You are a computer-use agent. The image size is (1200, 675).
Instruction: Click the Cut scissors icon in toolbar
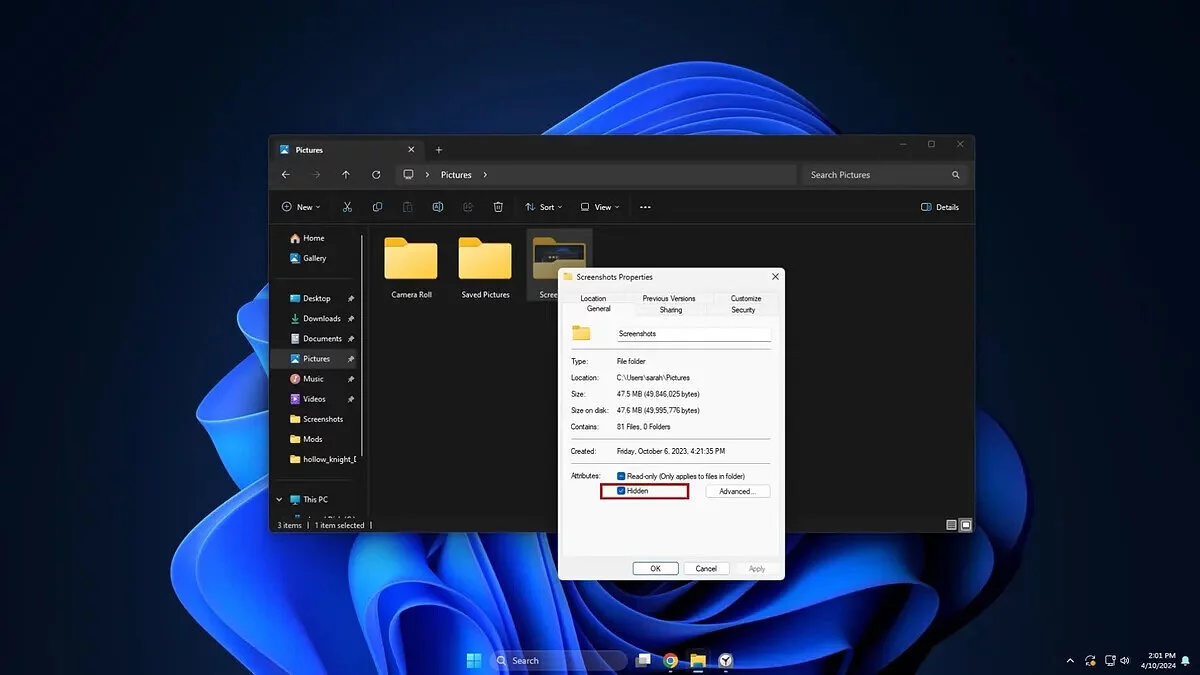(347, 207)
